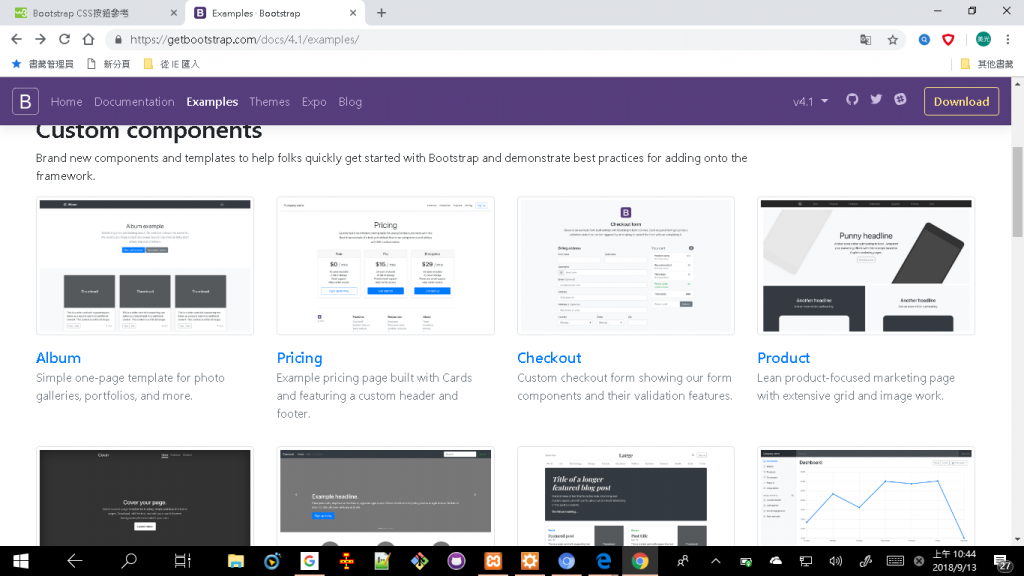
Task: Go back with the browser back arrow
Action: [16, 39]
